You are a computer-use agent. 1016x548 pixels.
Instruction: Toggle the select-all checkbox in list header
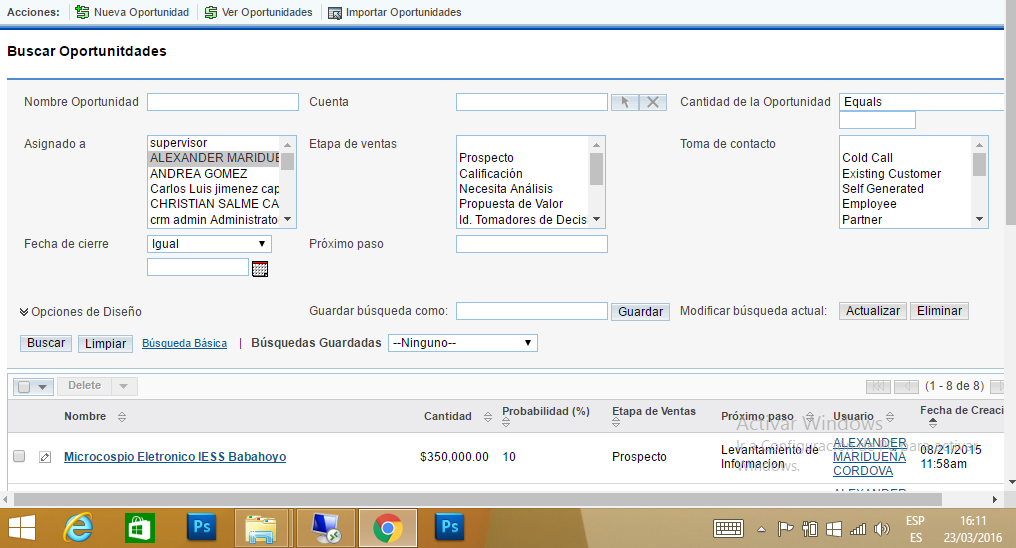(x=25, y=386)
